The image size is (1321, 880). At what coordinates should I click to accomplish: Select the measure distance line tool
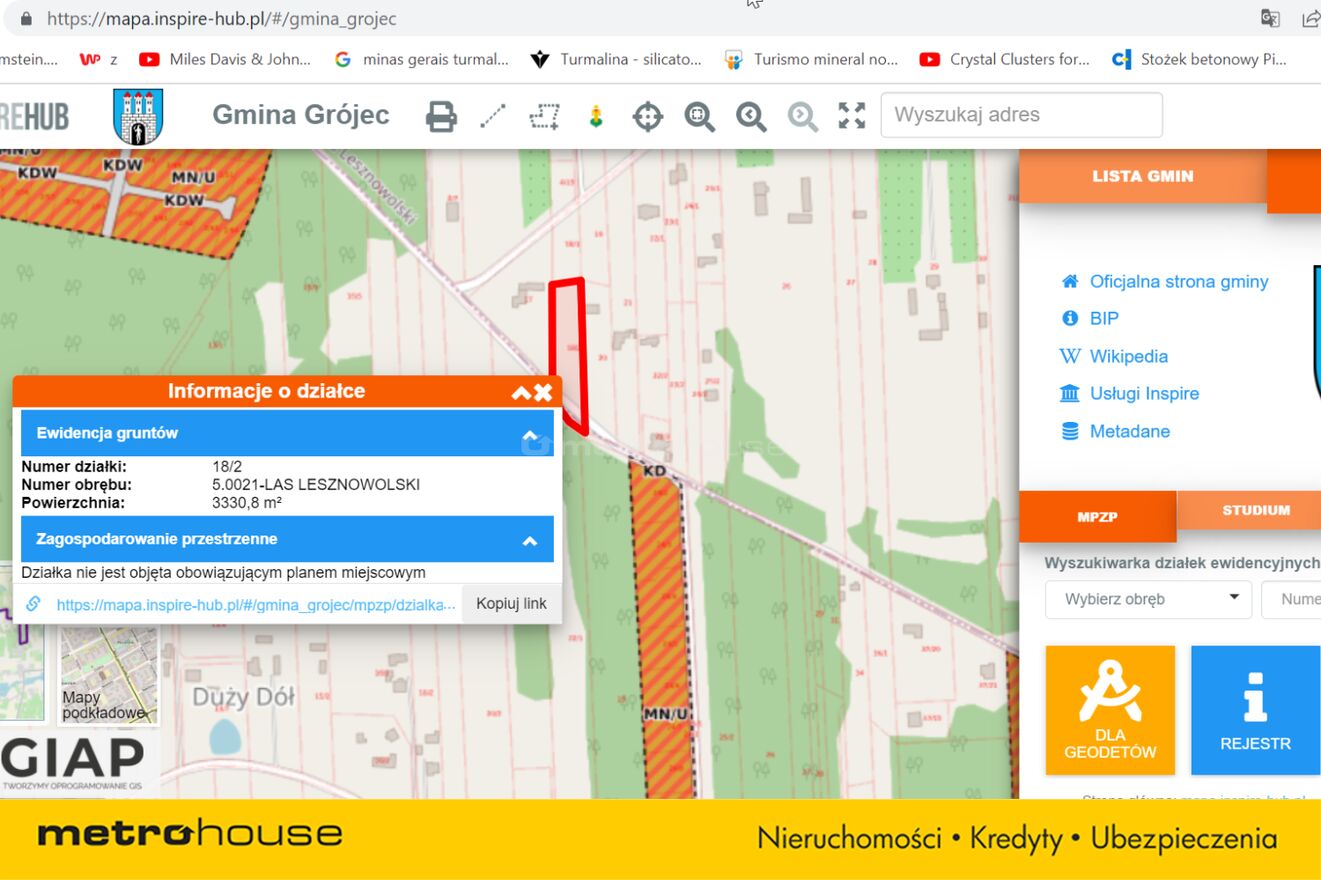coord(493,117)
